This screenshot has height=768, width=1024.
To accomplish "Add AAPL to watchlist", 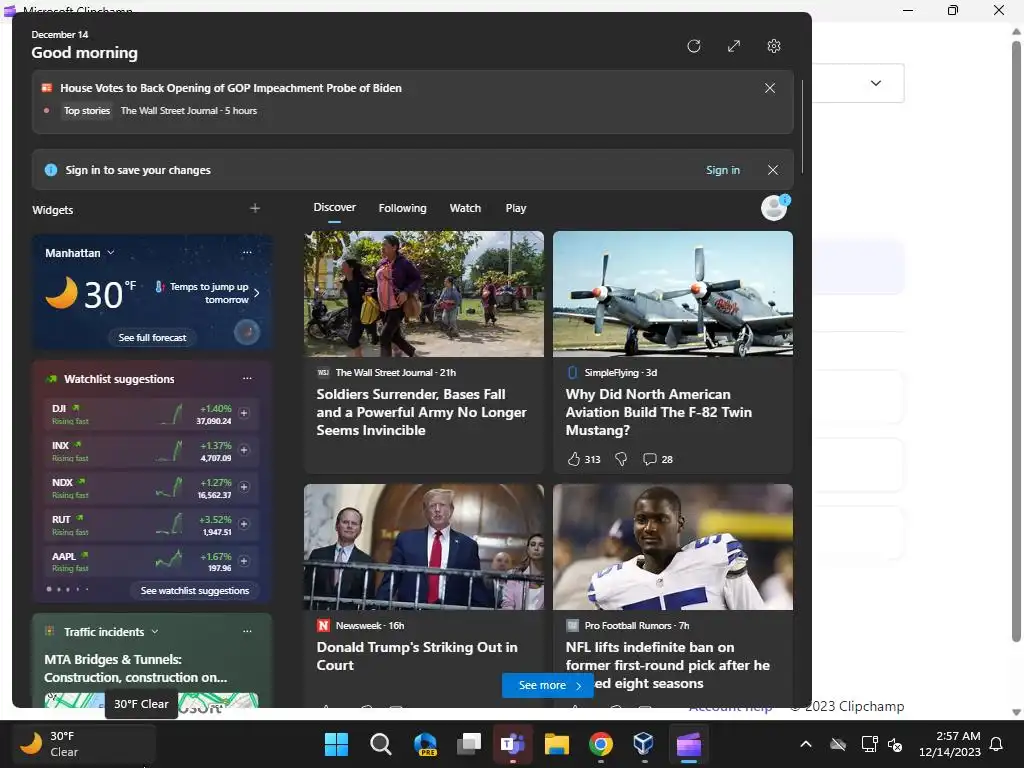I will coord(244,561).
